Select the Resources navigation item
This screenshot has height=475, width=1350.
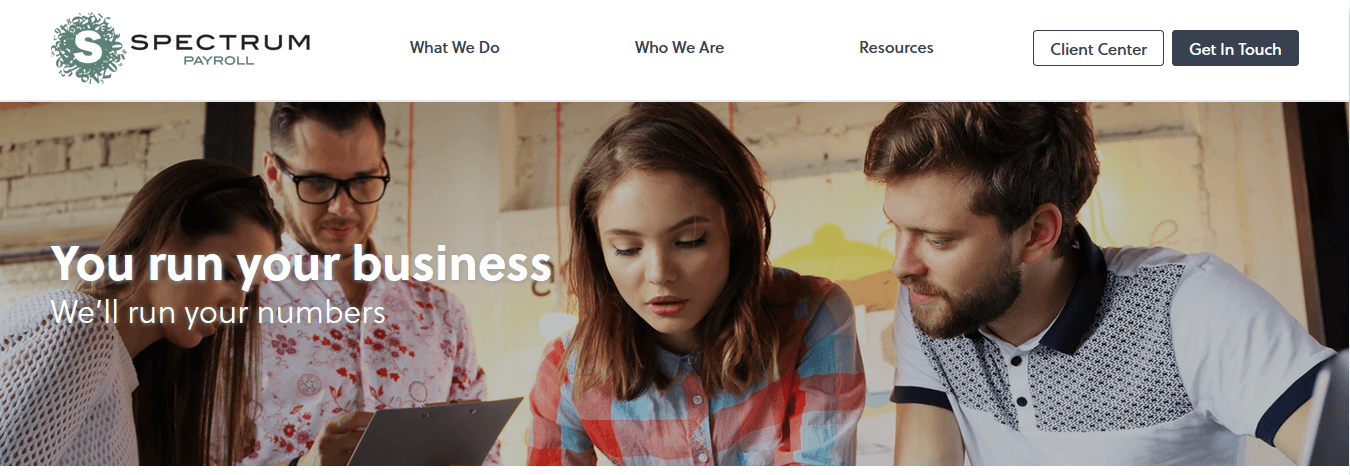coord(896,47)
